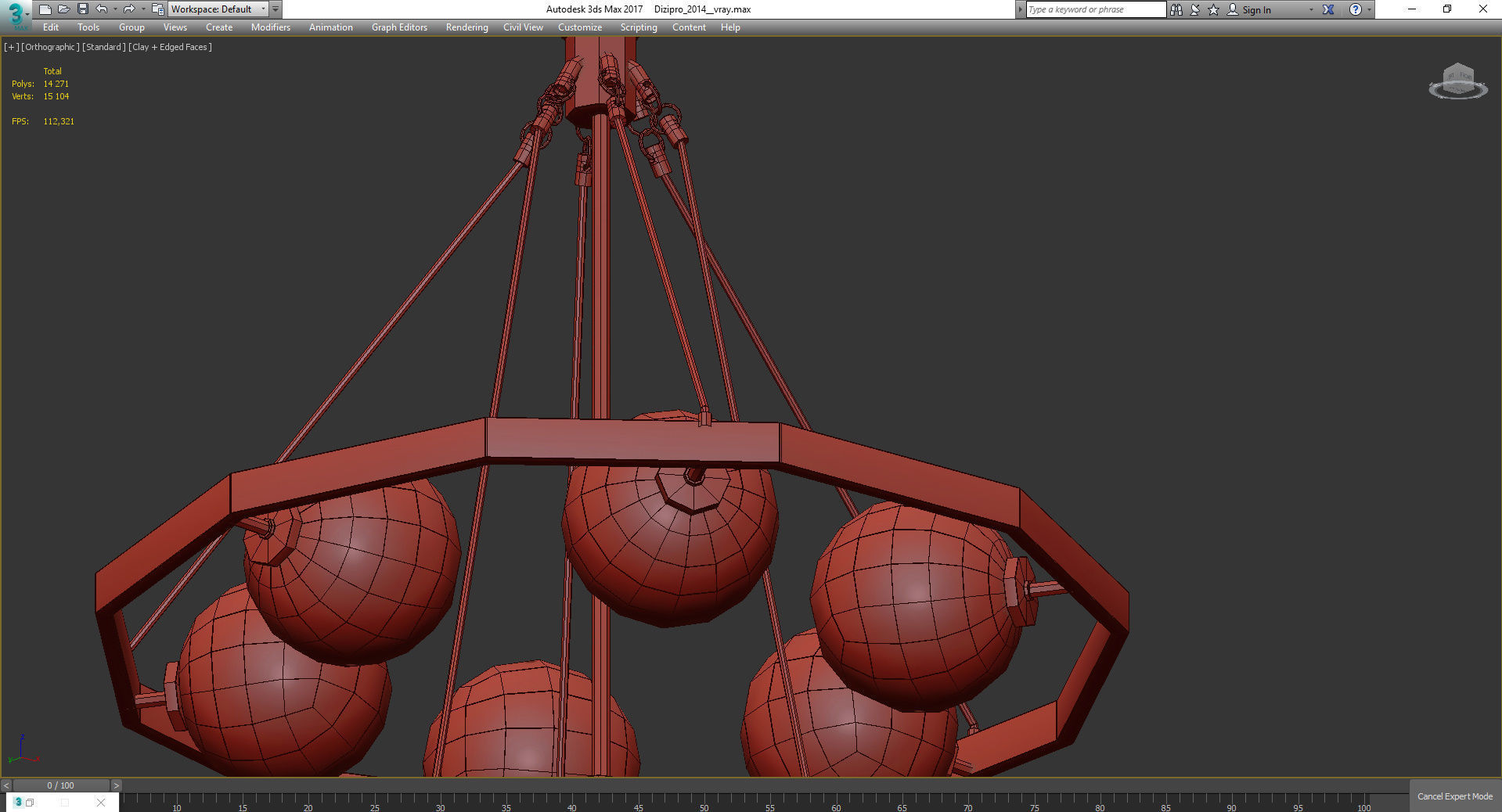Click the 0 / 100 time slider handle
The width and height of the screenshot is (1502, 812).
(61, 785)
